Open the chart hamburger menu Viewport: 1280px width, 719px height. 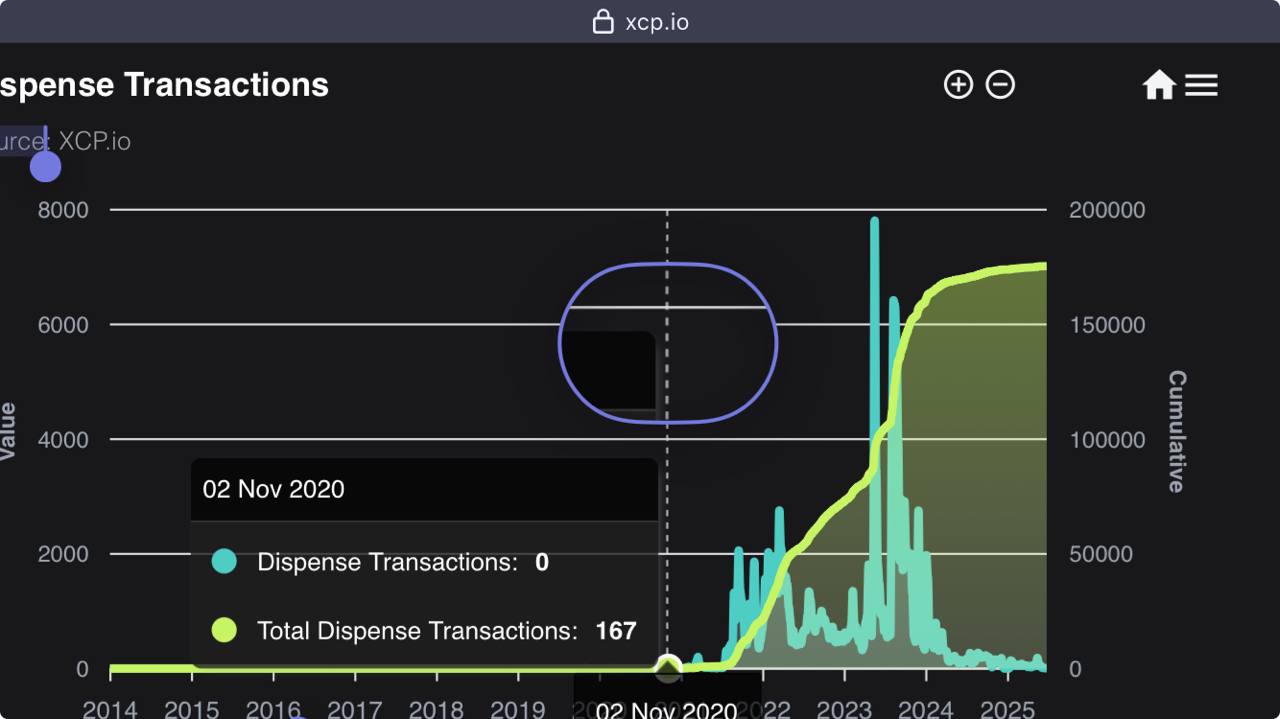[1201, 85]
